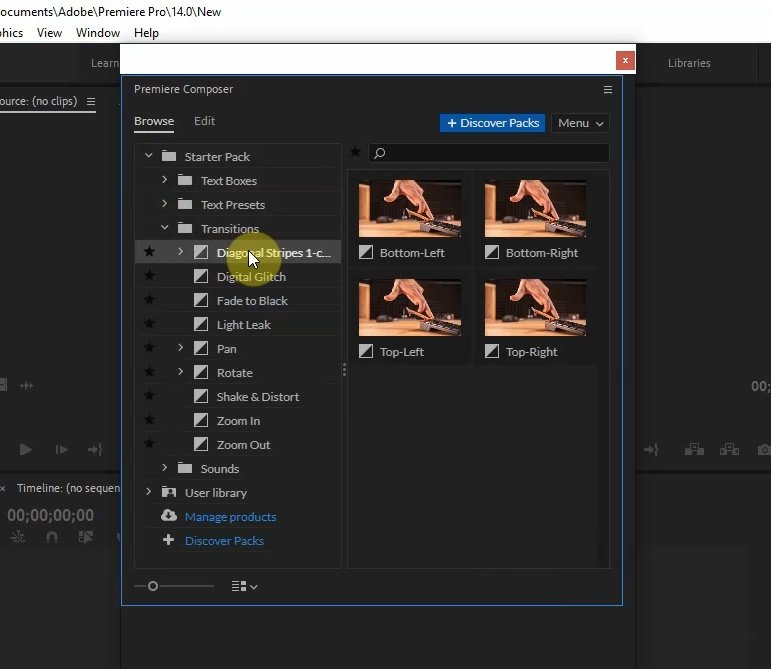The width and height of the screenshot is (771, 669).
Task: Expand the Text Boxes folder
Action: (164, 180)
